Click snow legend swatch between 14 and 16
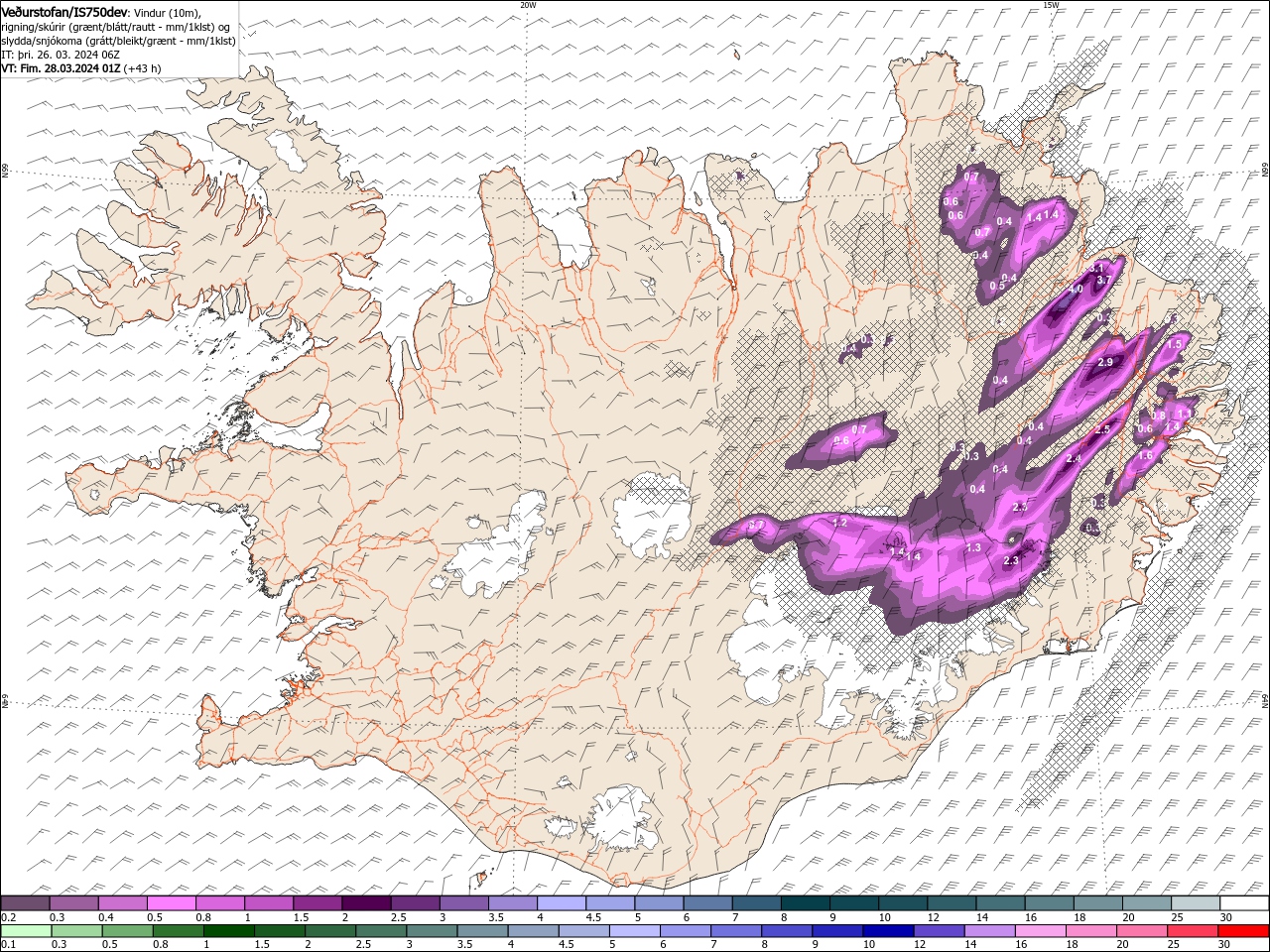Viewport: 1270px width, 952px height. click(x=999, y=903)
